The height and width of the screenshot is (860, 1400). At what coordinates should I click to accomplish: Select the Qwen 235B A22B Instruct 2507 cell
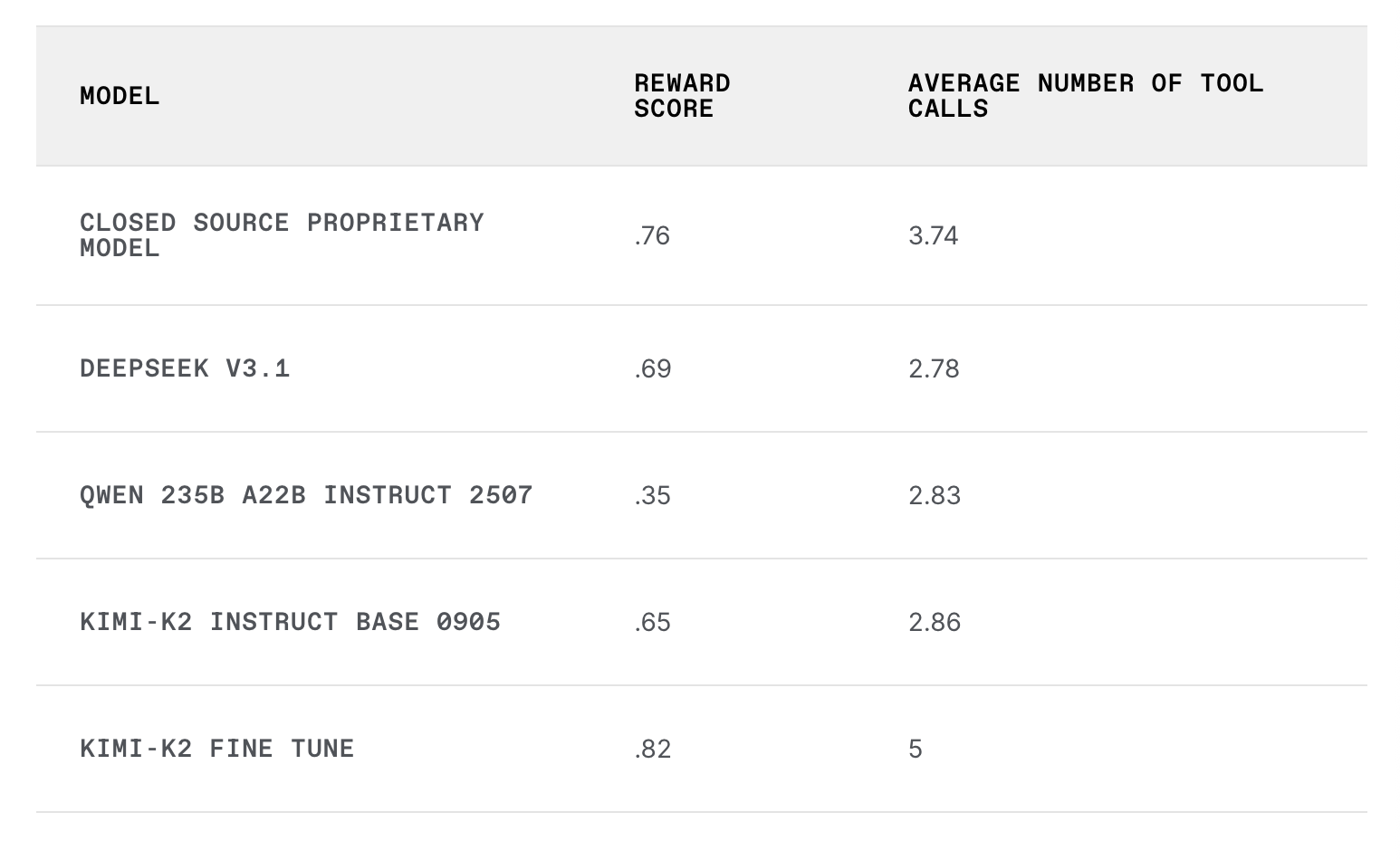[306, 495]
